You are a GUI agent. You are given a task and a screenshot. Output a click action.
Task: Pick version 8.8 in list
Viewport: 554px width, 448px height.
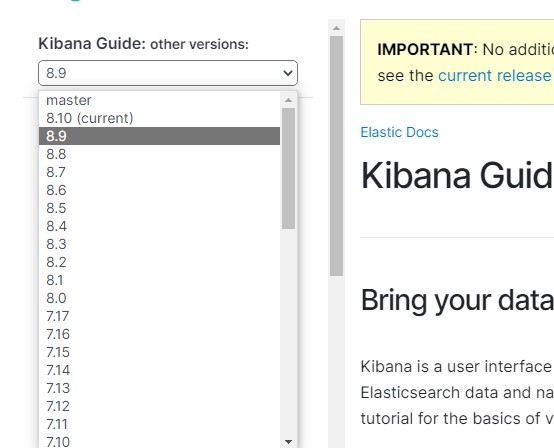coord(159,154)
